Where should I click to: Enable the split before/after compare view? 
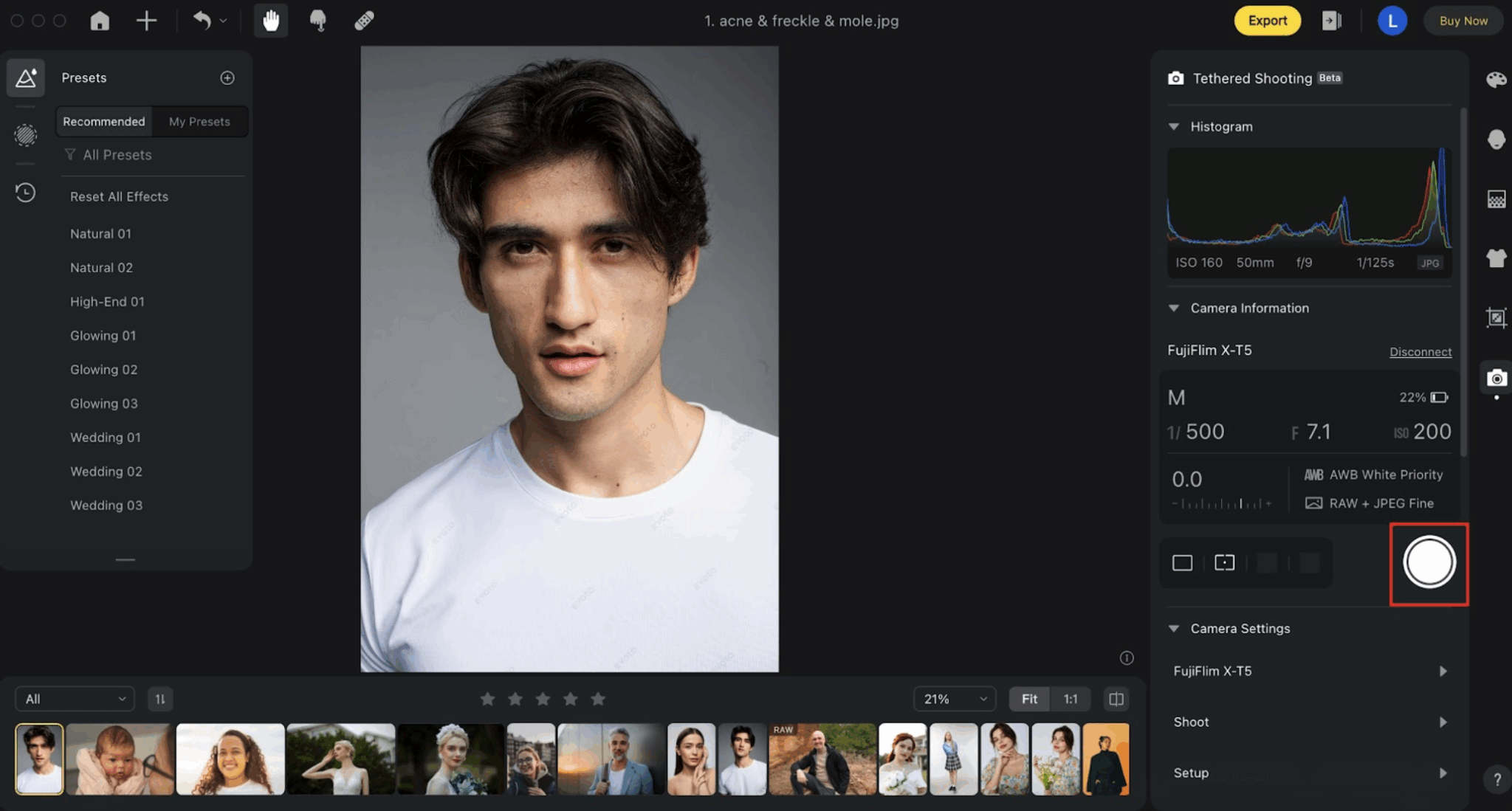point(1116,698)
